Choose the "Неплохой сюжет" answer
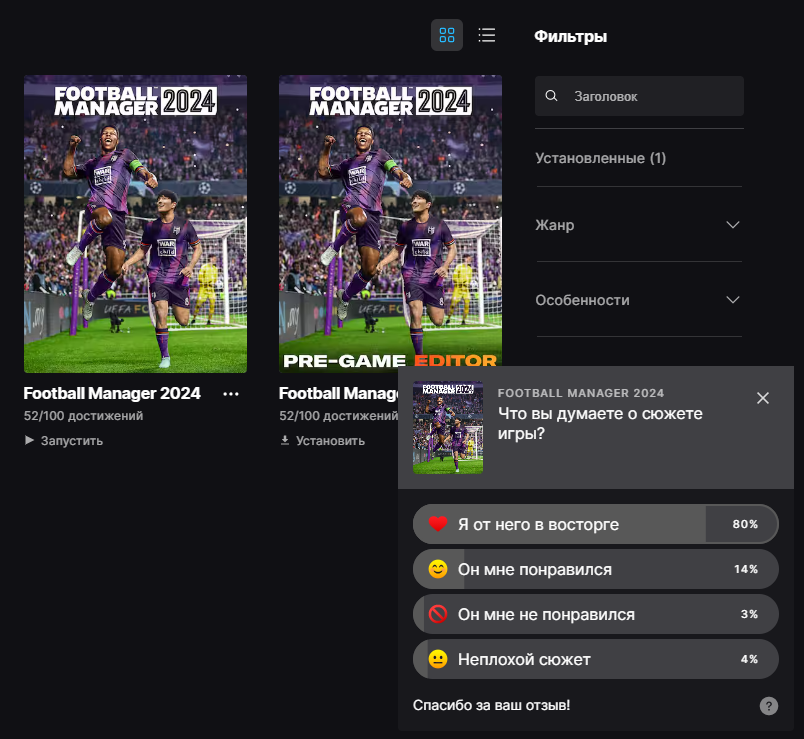Viewport: 804px width, 739px height. [x=595, y=659]
